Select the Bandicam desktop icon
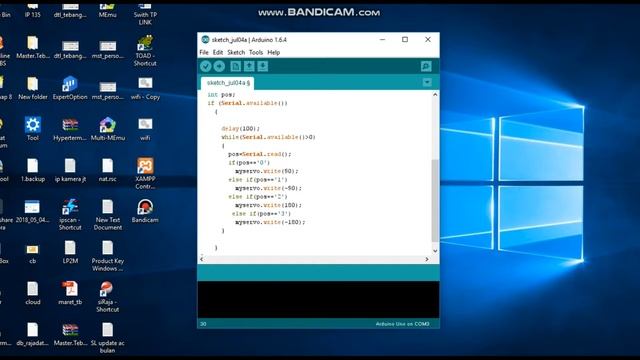This screenshot has height=360, width=640. tap(145, 211)
